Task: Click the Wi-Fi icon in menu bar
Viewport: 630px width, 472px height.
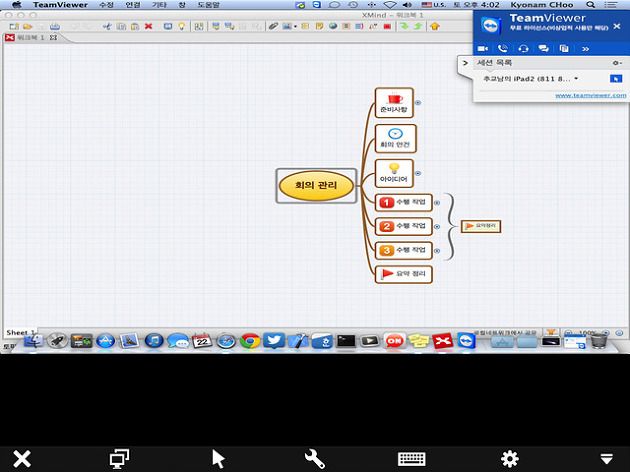Action: coord(389,5)
